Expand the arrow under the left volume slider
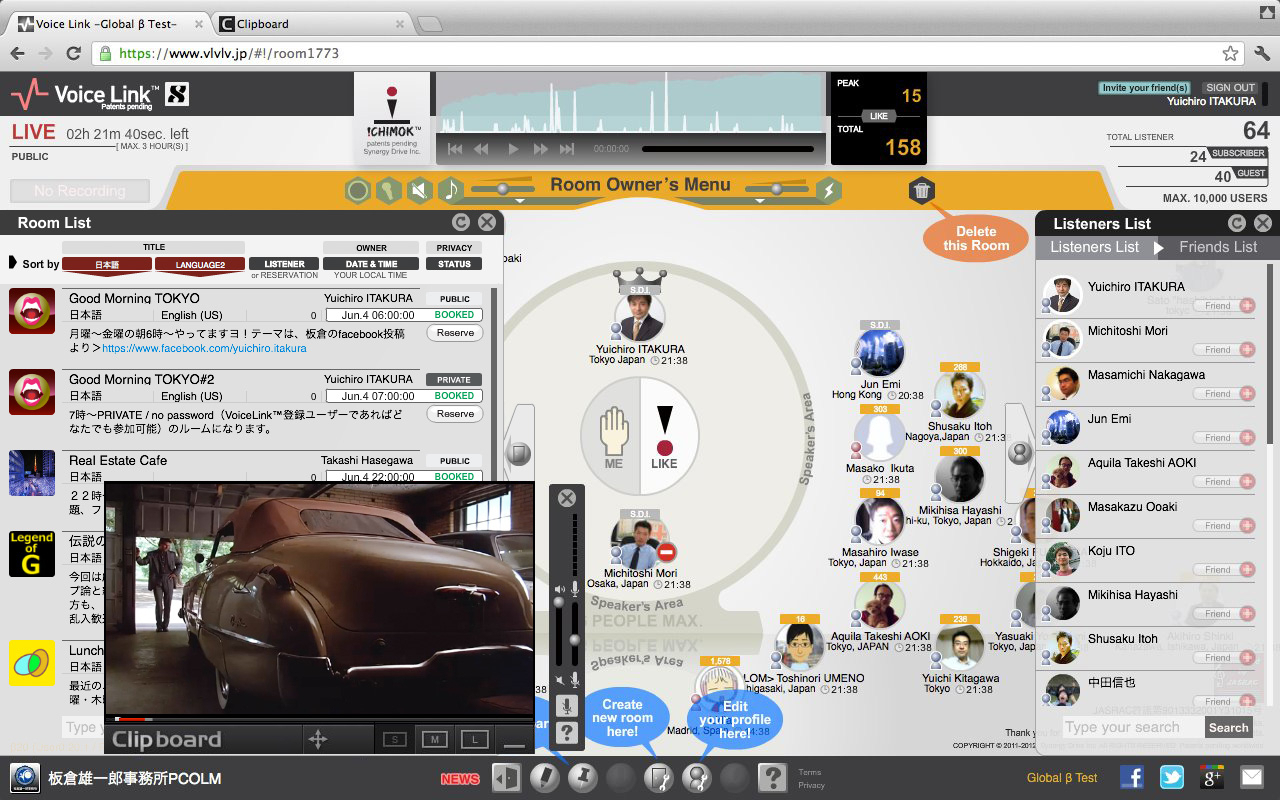Viewport: 1280px width, 800px height. tap(520, 201)
